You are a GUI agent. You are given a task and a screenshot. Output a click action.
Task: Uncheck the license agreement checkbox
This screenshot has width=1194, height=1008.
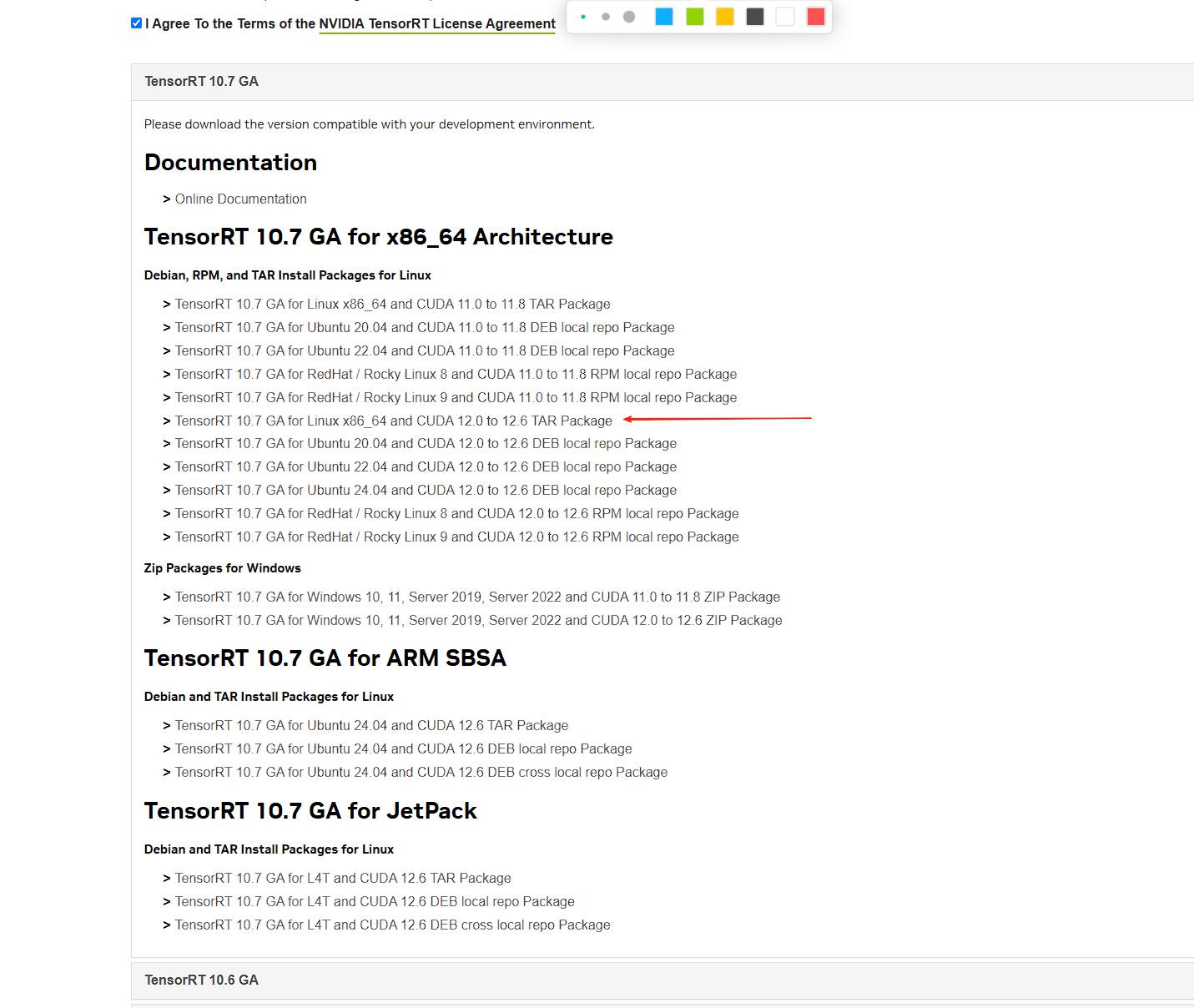tap(136, 23)
